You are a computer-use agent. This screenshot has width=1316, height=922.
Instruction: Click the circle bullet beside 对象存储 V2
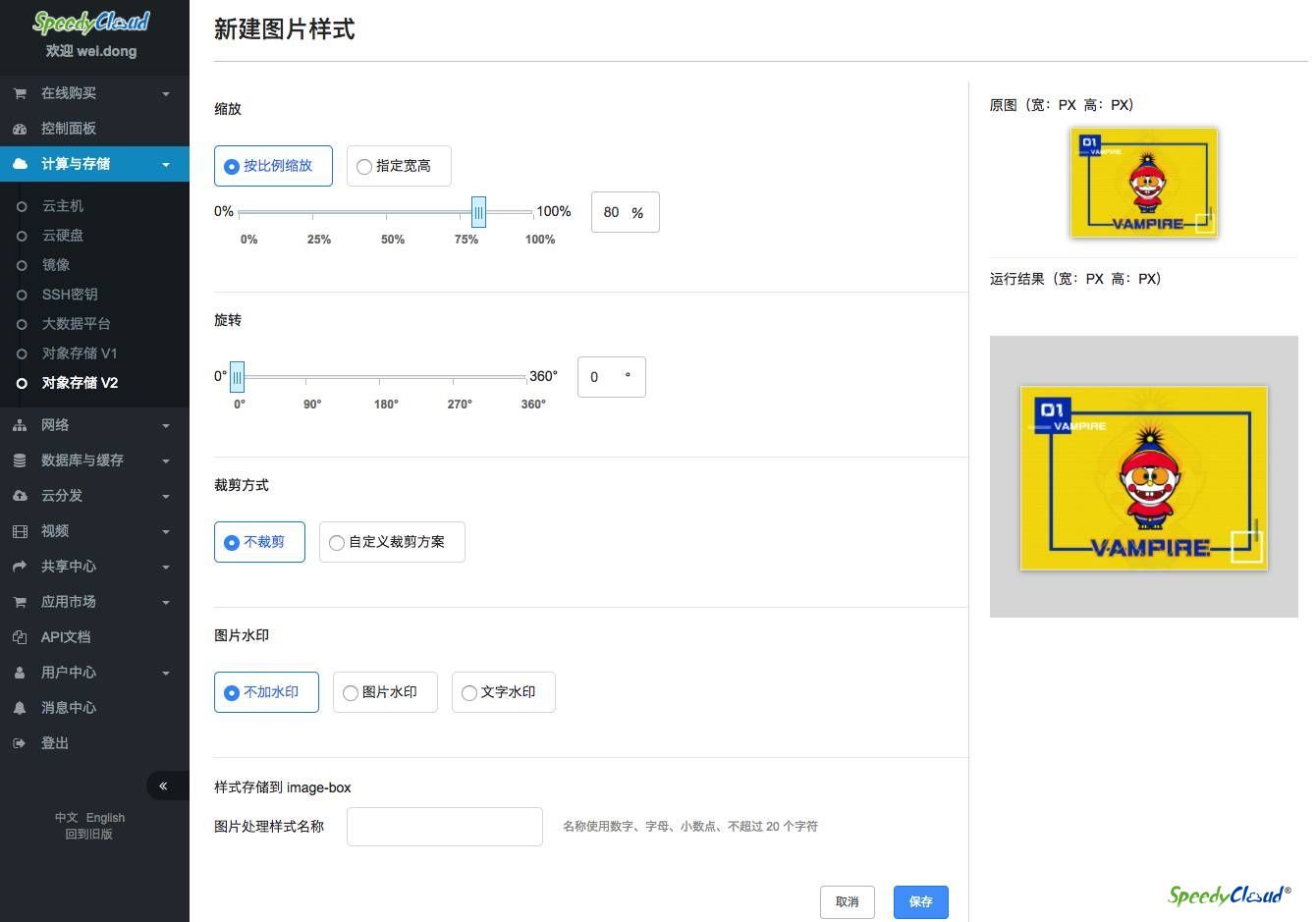pyautogui.click(x=22, y=383)
